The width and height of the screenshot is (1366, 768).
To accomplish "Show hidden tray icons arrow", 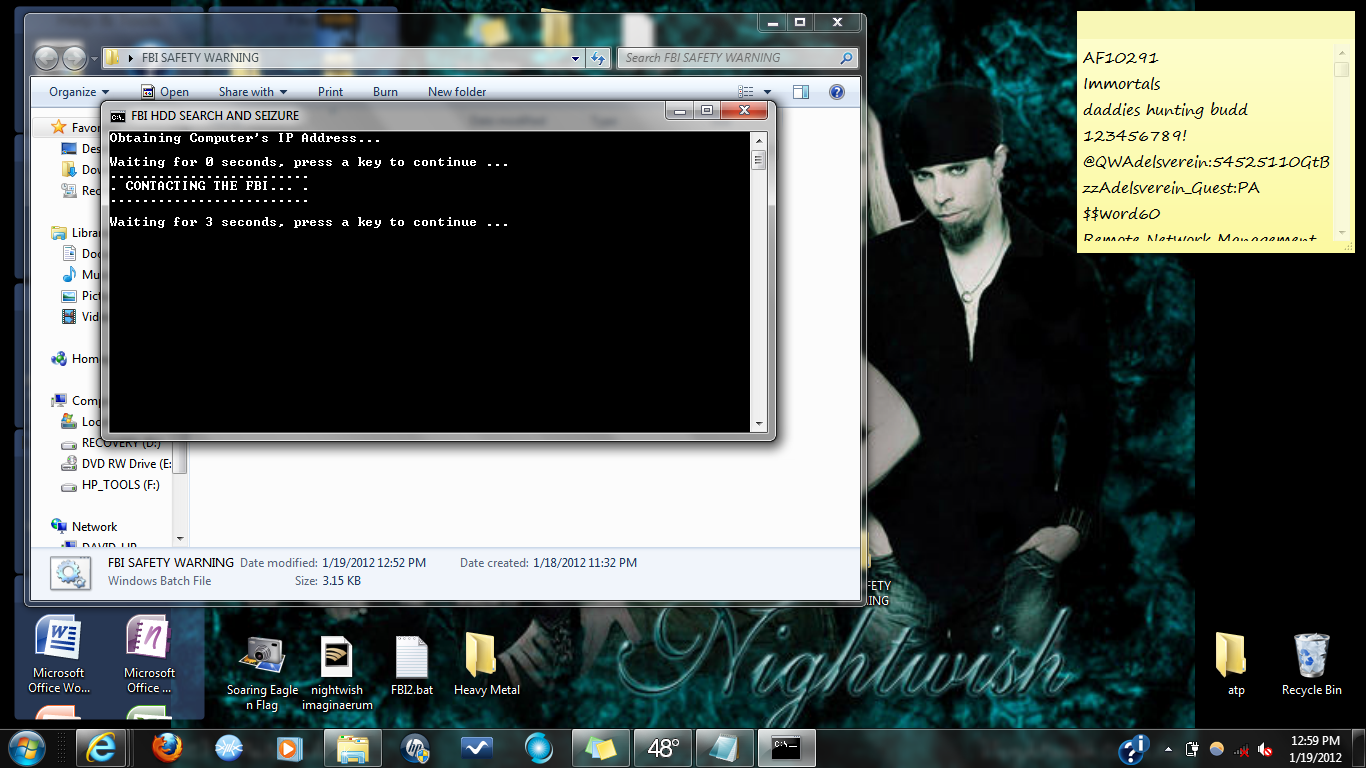I will [x=1168, y=749].
